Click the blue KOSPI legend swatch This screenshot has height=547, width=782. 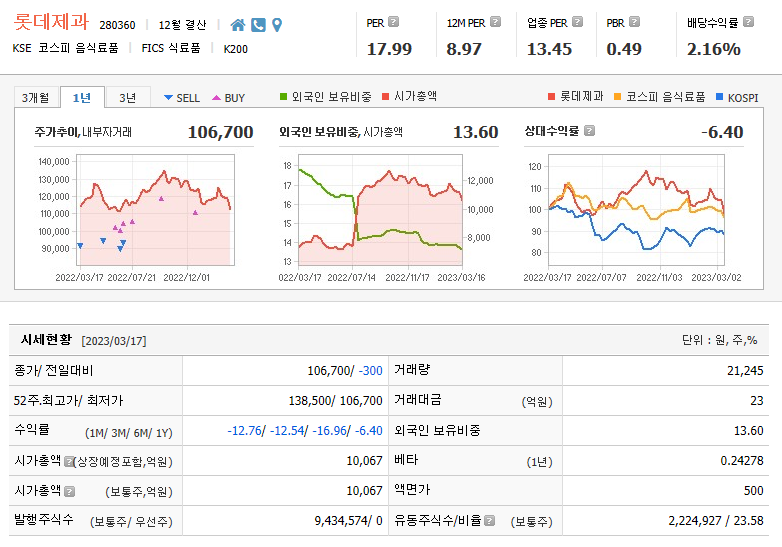[x=719, y=96]
